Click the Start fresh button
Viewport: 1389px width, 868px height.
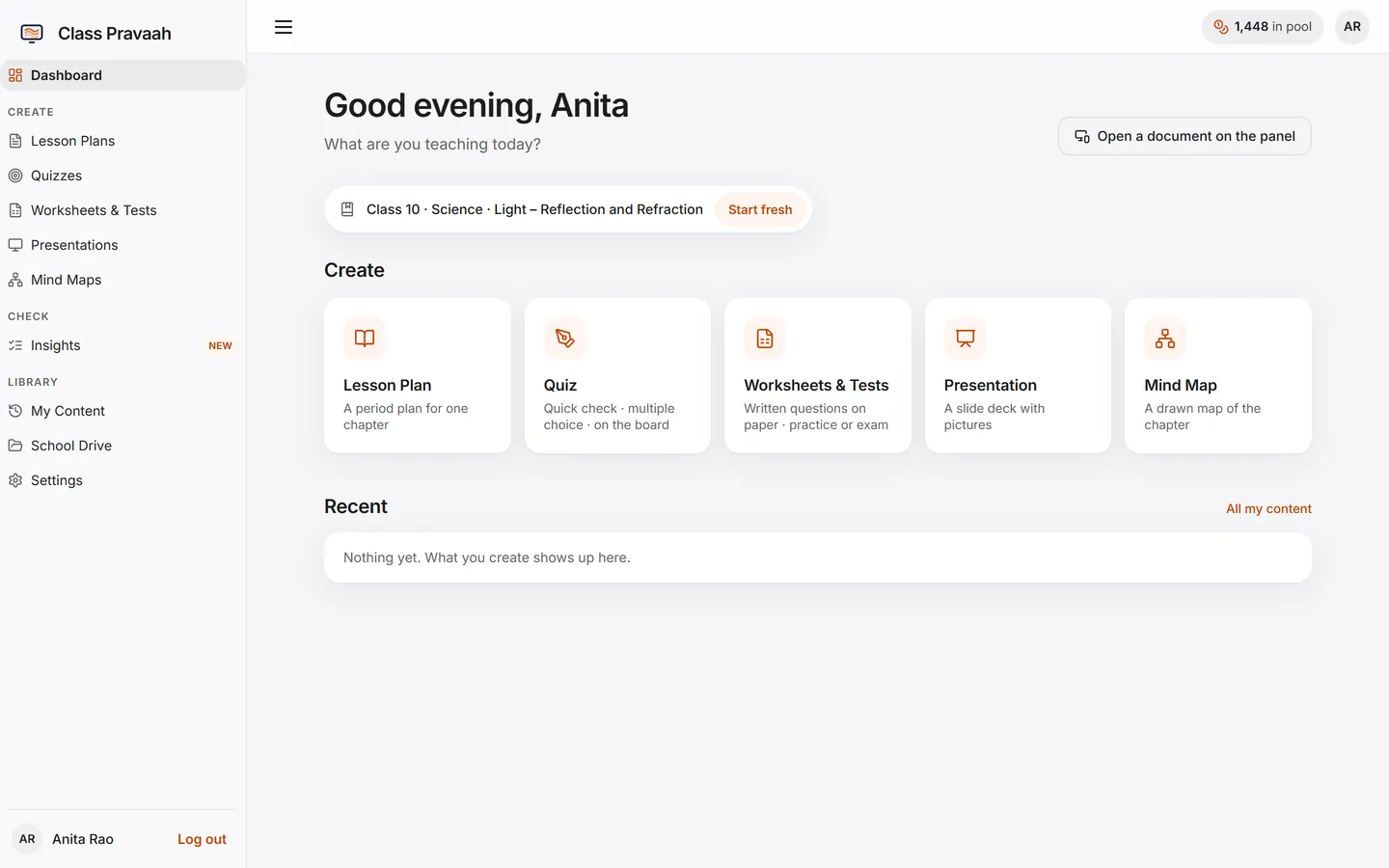(x=760, y=209)
